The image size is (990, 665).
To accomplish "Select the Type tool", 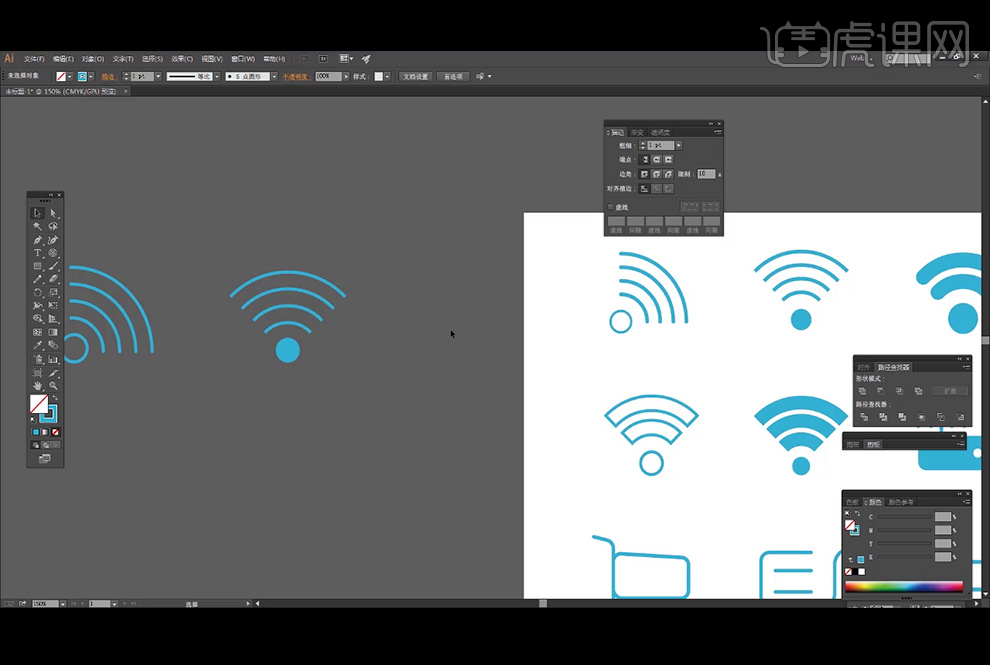I will [38, 253].
